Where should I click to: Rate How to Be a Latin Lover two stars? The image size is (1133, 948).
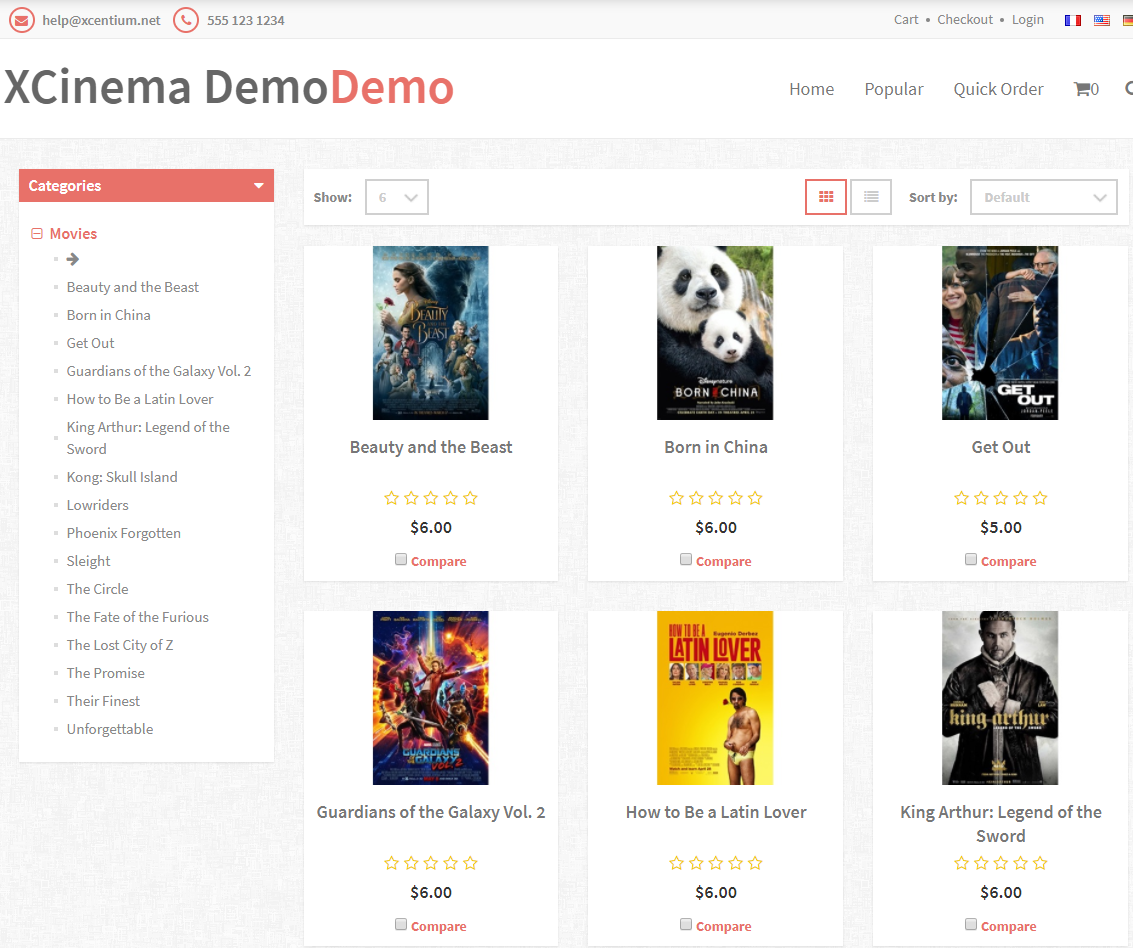click(x=696, y=863)
